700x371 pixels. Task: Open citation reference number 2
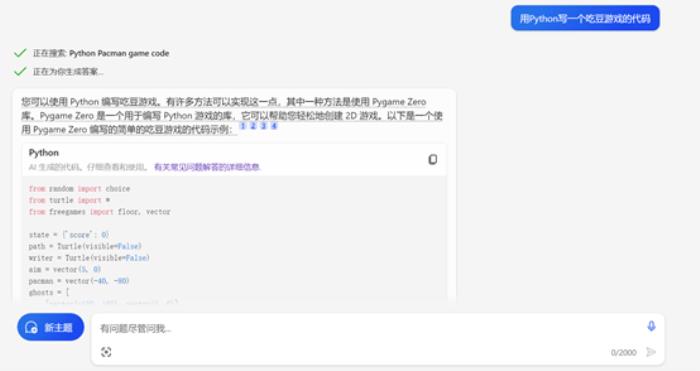[253, 126]
